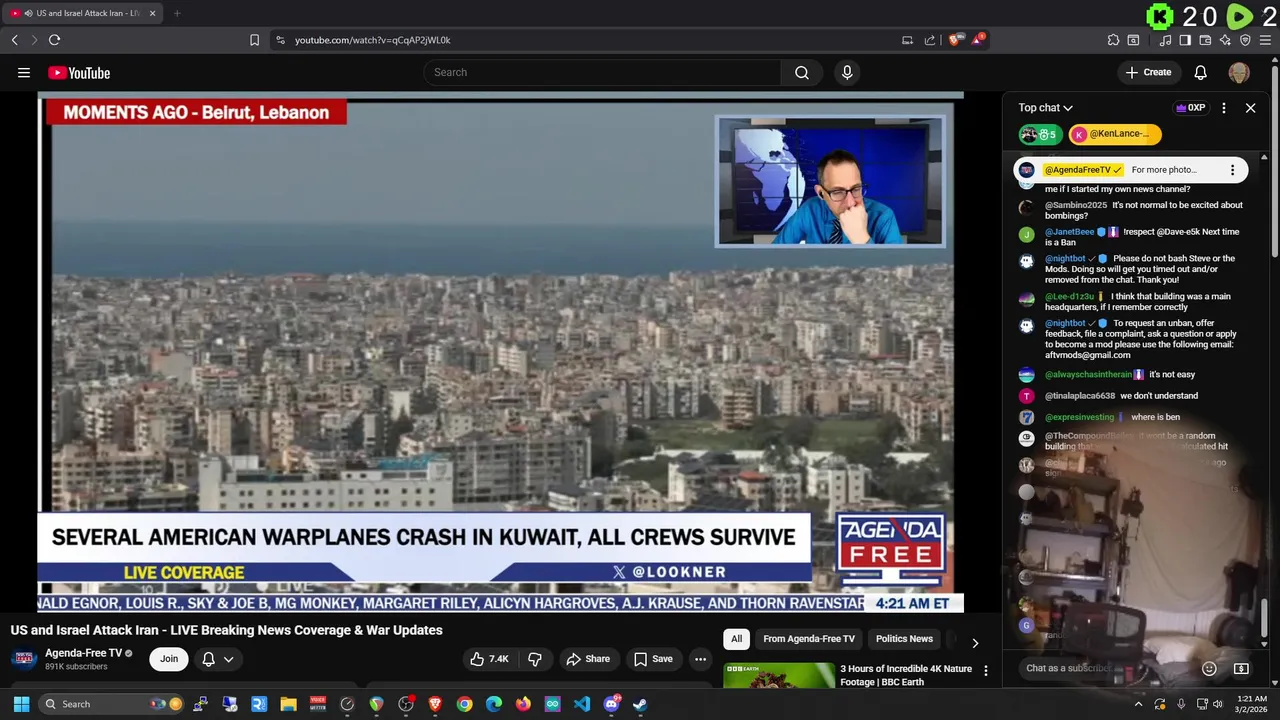This screenshot has width=1280, height=720.
Task: Click the live video player
Action: pos(500,350)
